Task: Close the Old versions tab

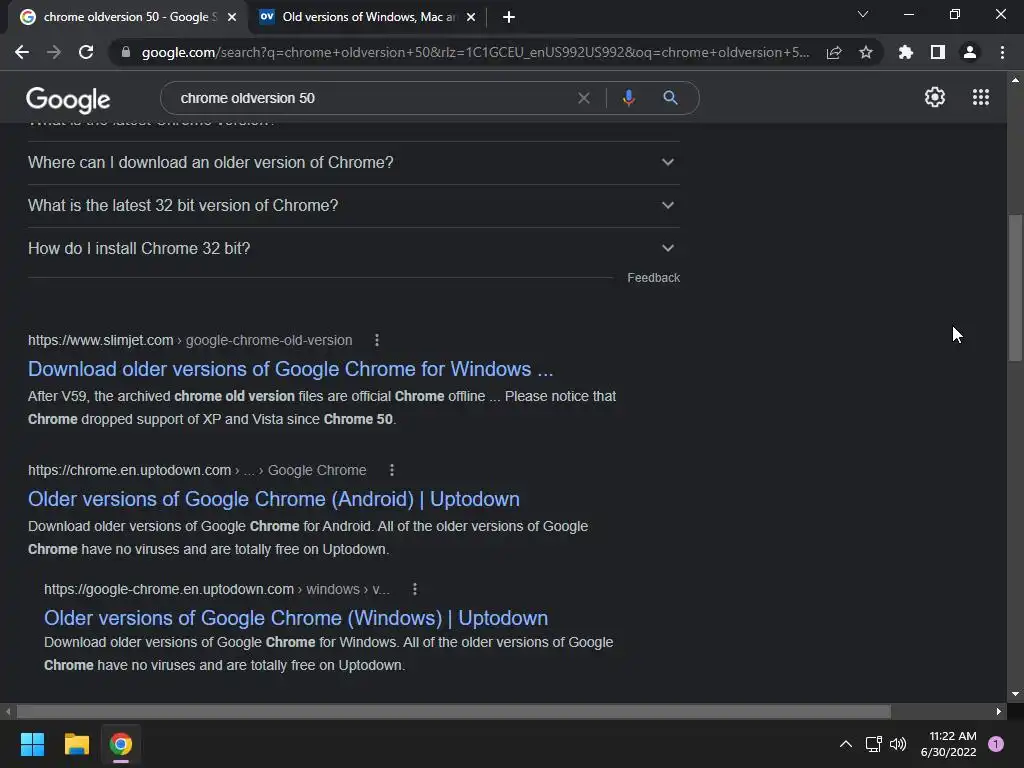Action: (x=471, y=17)
